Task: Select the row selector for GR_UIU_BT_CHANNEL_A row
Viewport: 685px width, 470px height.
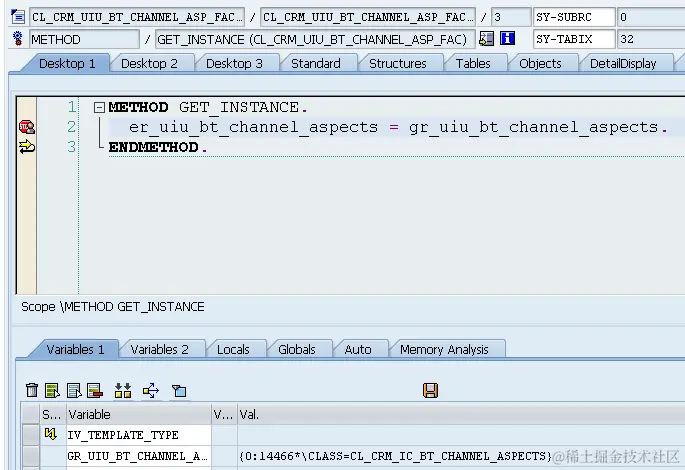Action: click(x=31, y=456)
